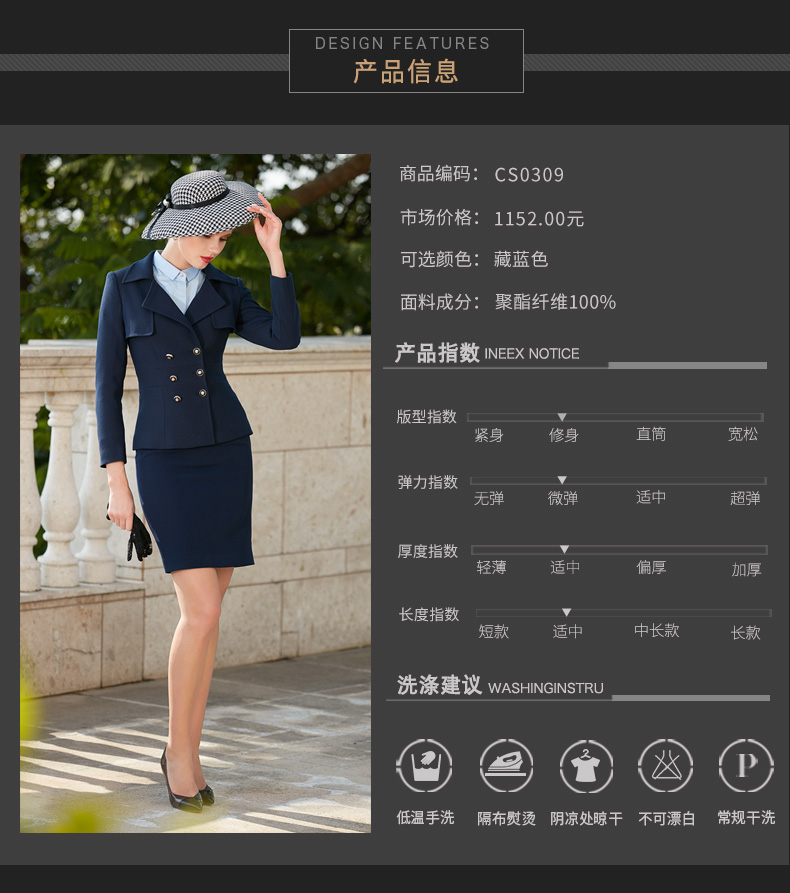The width and height of the screenshot is (790, 893).
Task: Click the color value 藏蓝色
Action: coord(521,259)
